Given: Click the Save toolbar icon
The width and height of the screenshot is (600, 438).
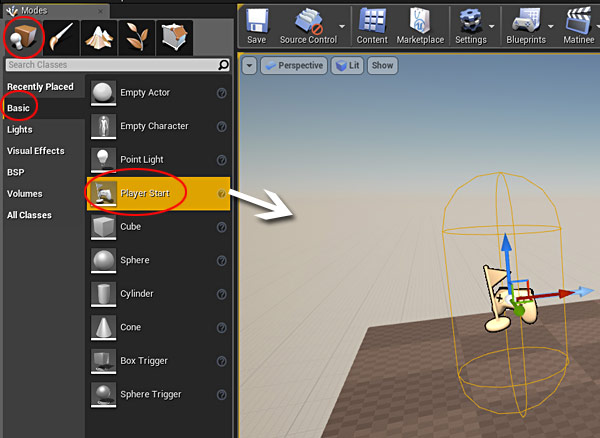Looking at the screenshot, I should (x=256, y=25).
